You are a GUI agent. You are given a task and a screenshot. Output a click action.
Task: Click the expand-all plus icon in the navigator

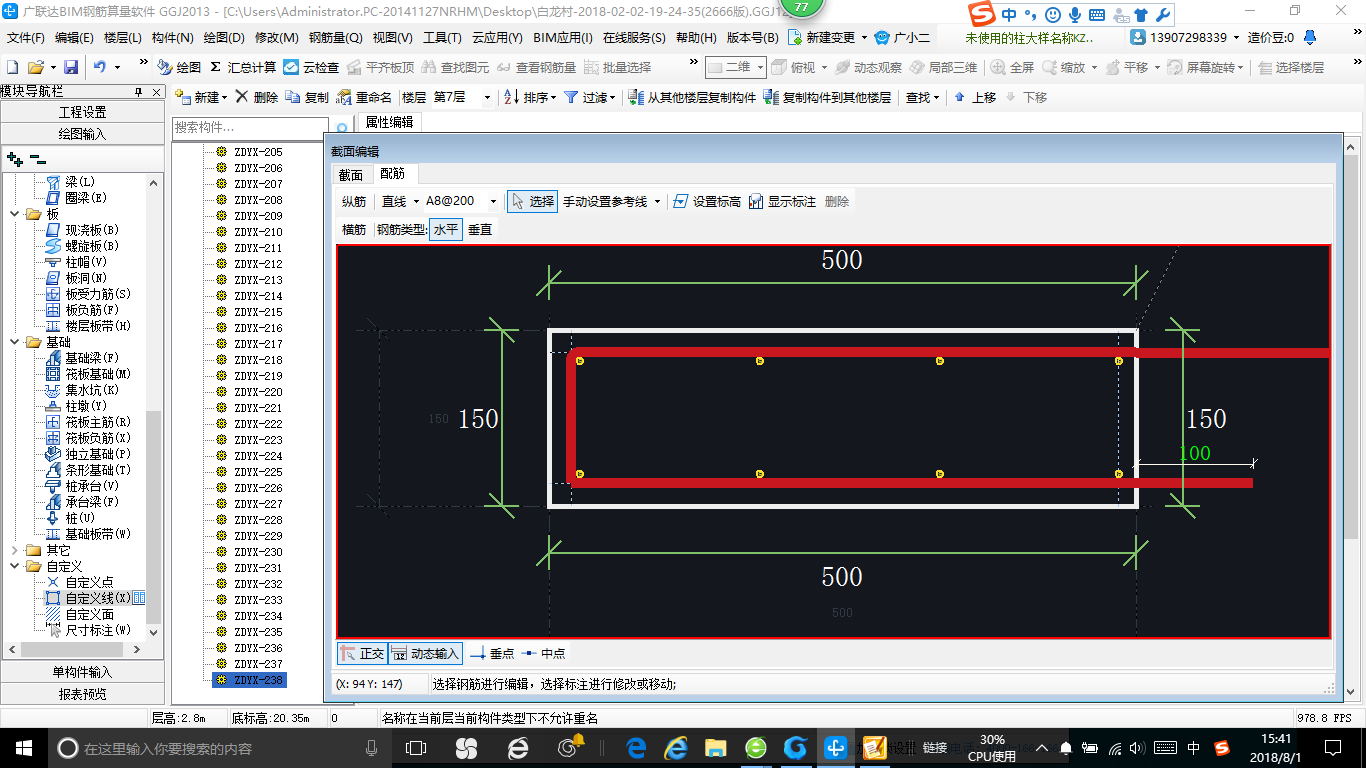coord(14,158)
